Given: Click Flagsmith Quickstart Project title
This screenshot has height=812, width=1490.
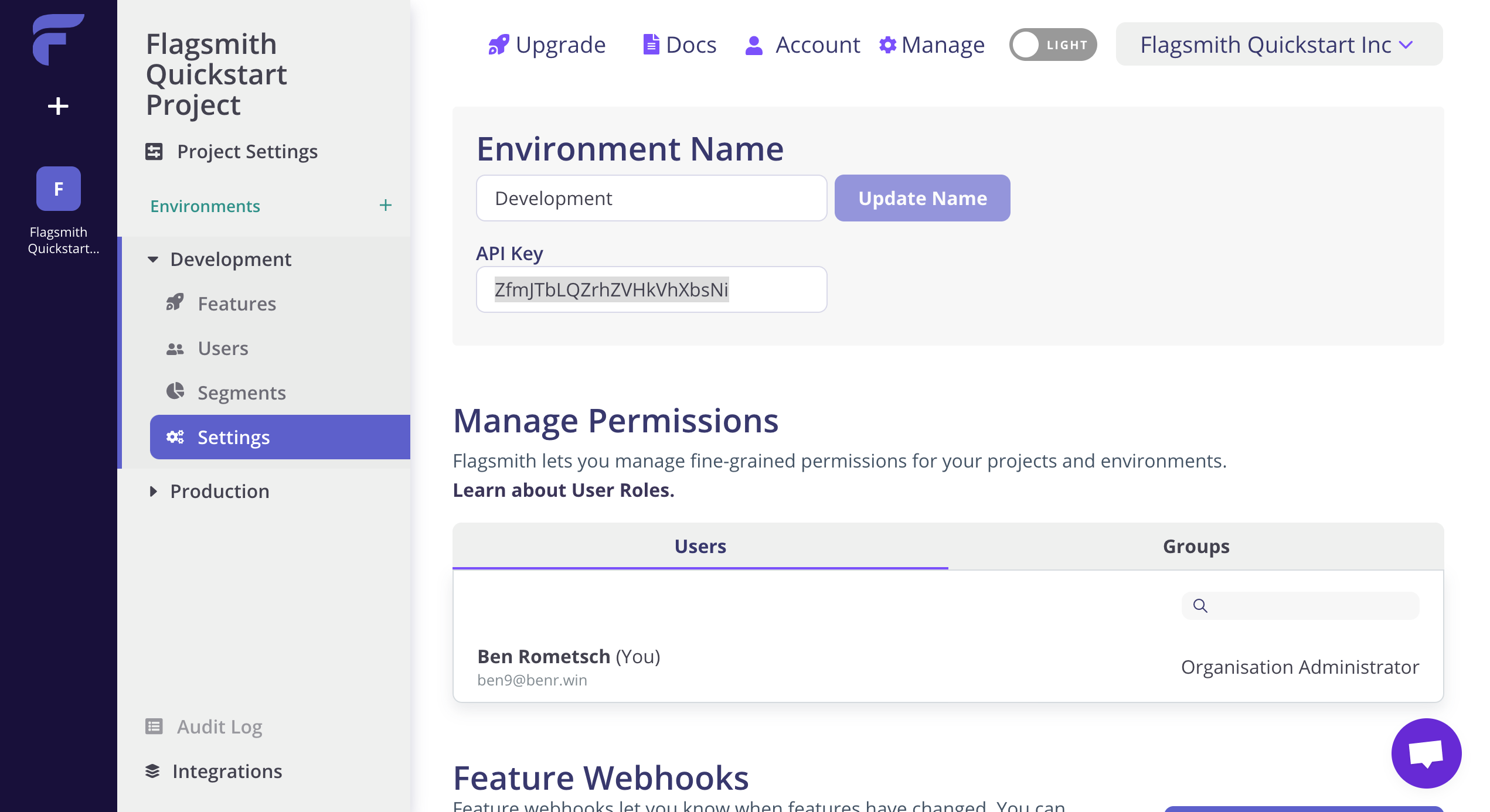Looking at the screenshot, I should pos(216,74).
